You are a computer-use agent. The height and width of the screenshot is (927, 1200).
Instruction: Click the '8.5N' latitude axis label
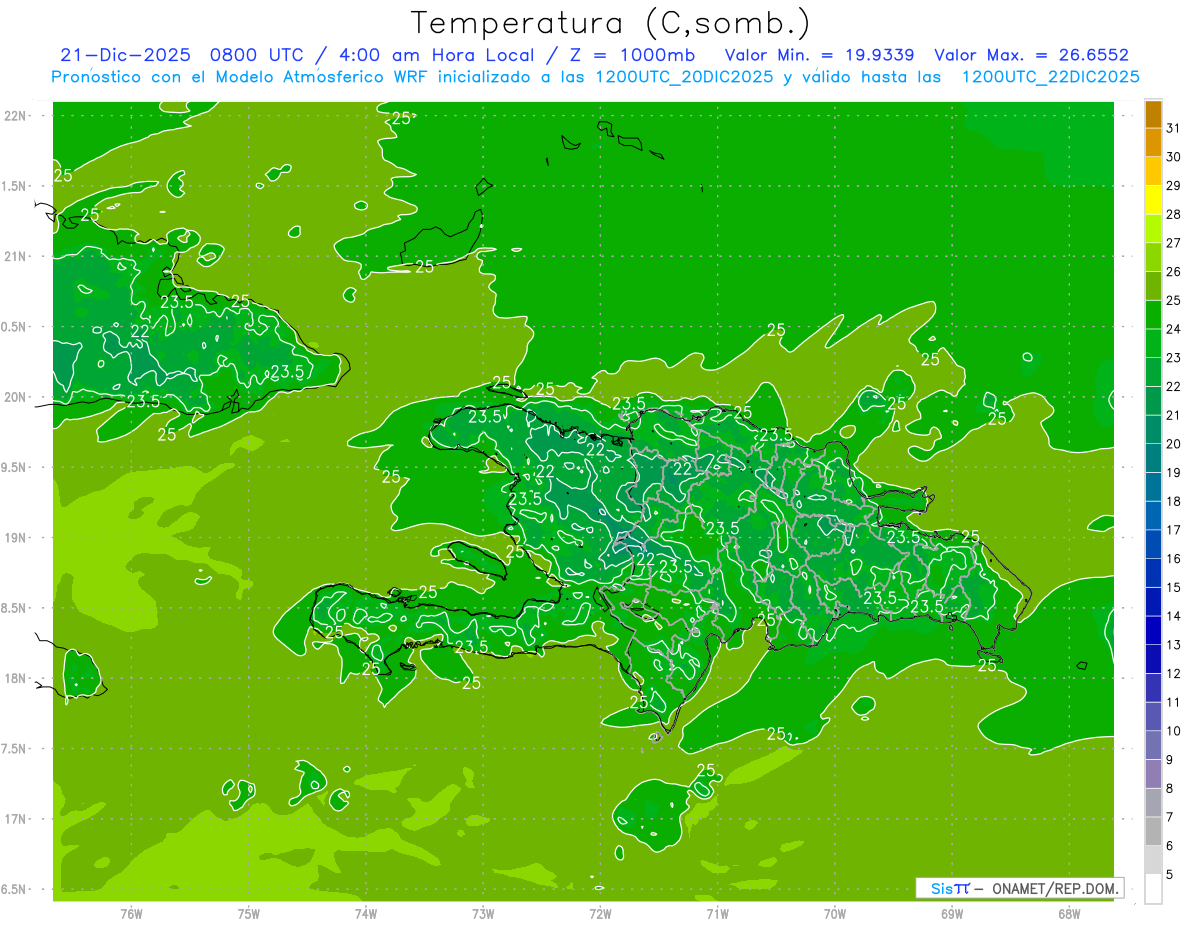tap(14, 608)
